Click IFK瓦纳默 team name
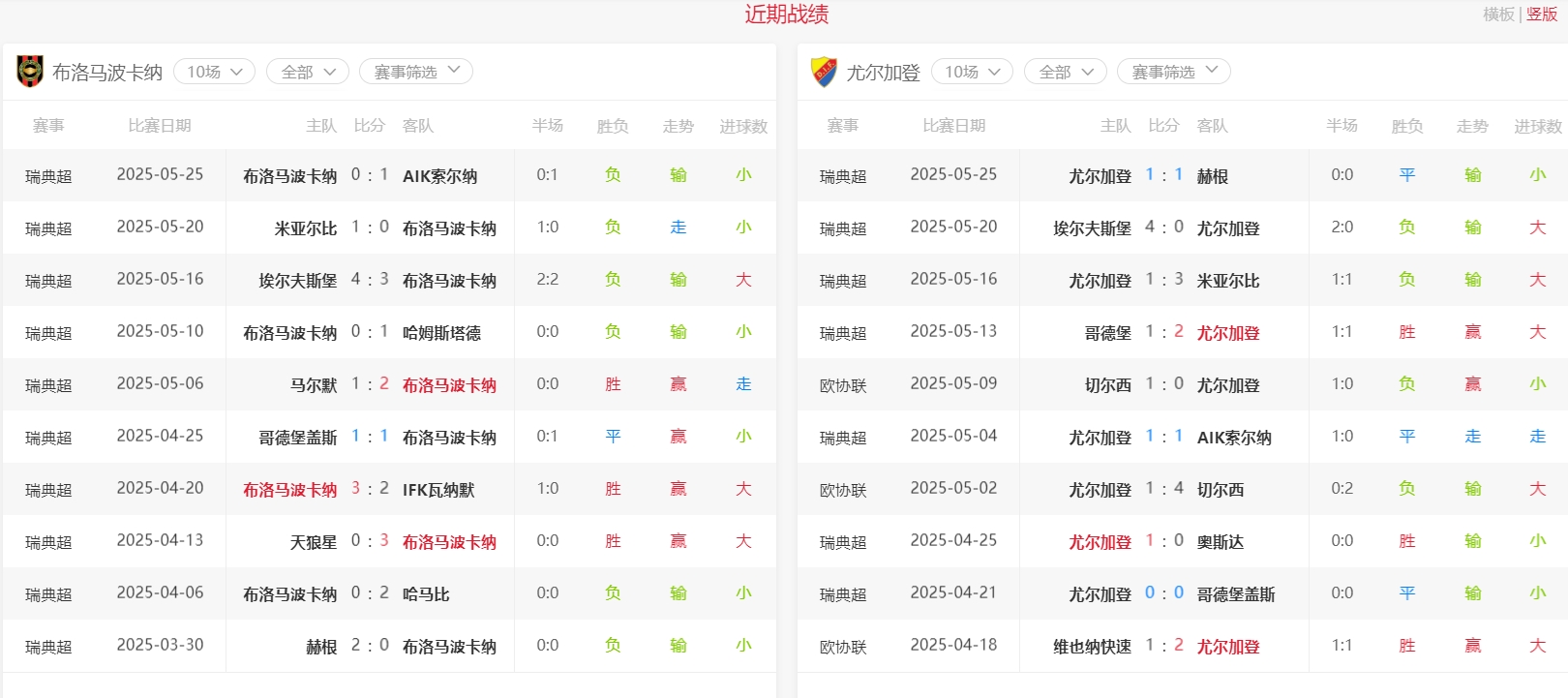Image resolution: width=1568 pixels, height=698 pixels. click(438, 490)
